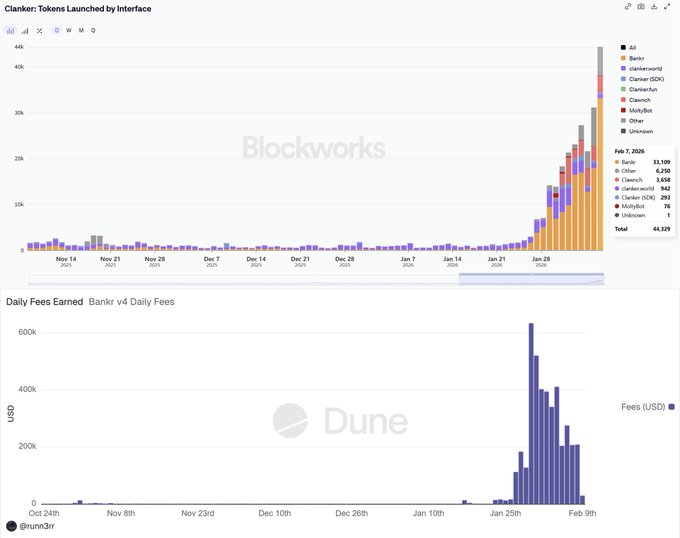Toggle MoltyBot series in legend
The image size is (680, 538).
pos(637,111)
